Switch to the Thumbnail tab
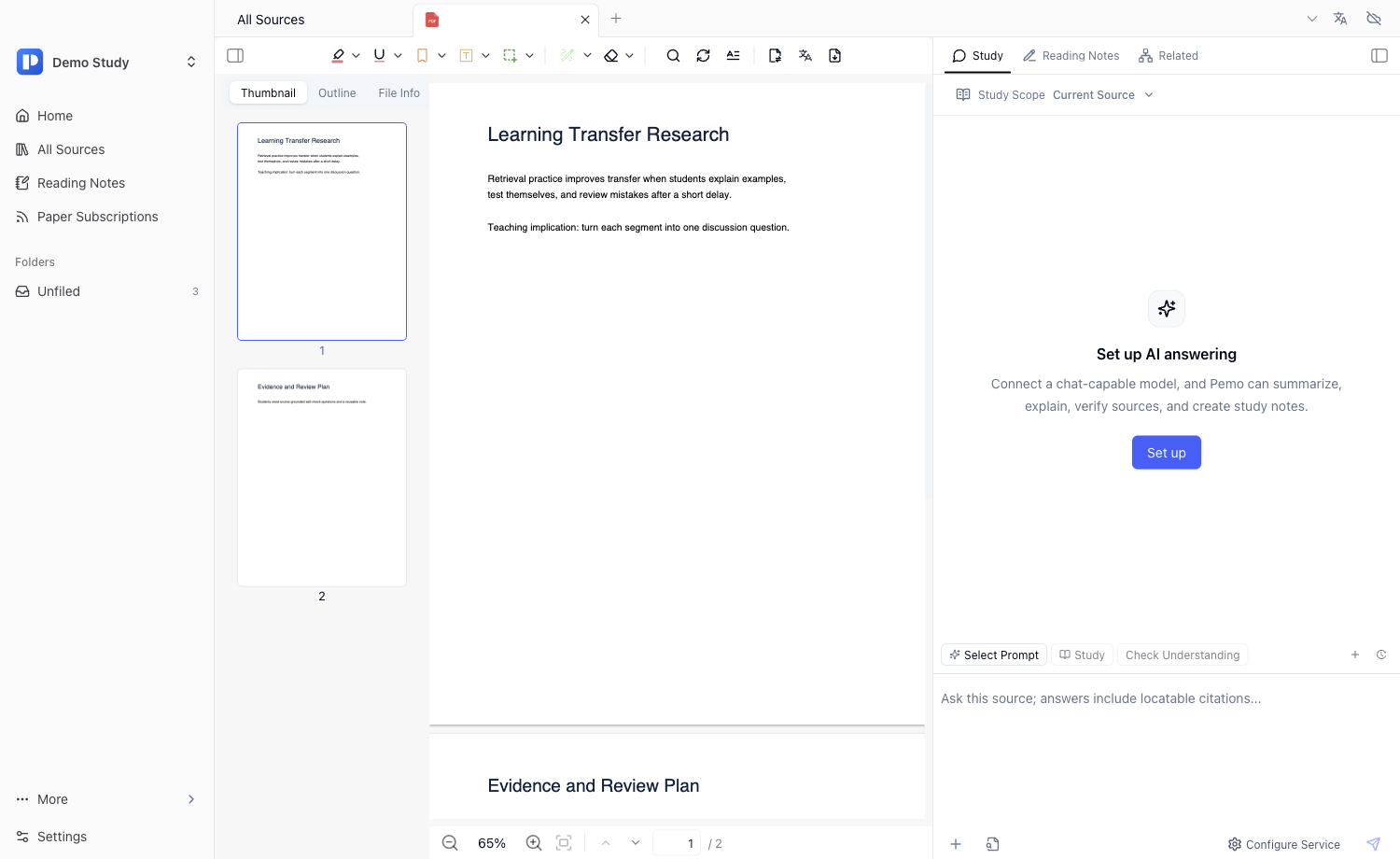Viewport: 1400px width, 859px height. click(268, 93)
